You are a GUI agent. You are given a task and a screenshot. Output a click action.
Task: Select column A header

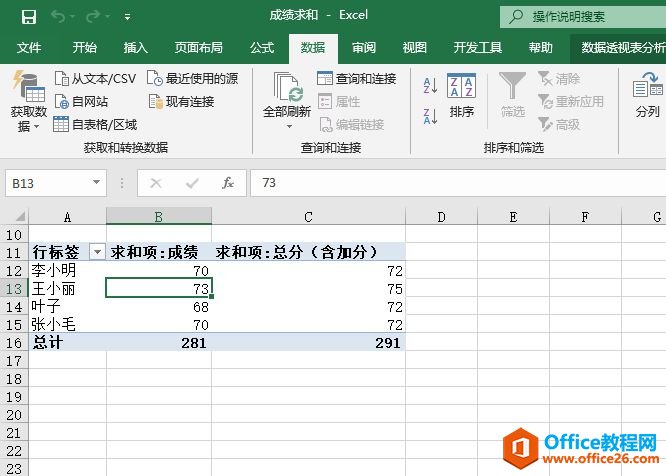[x=68, y=217]
